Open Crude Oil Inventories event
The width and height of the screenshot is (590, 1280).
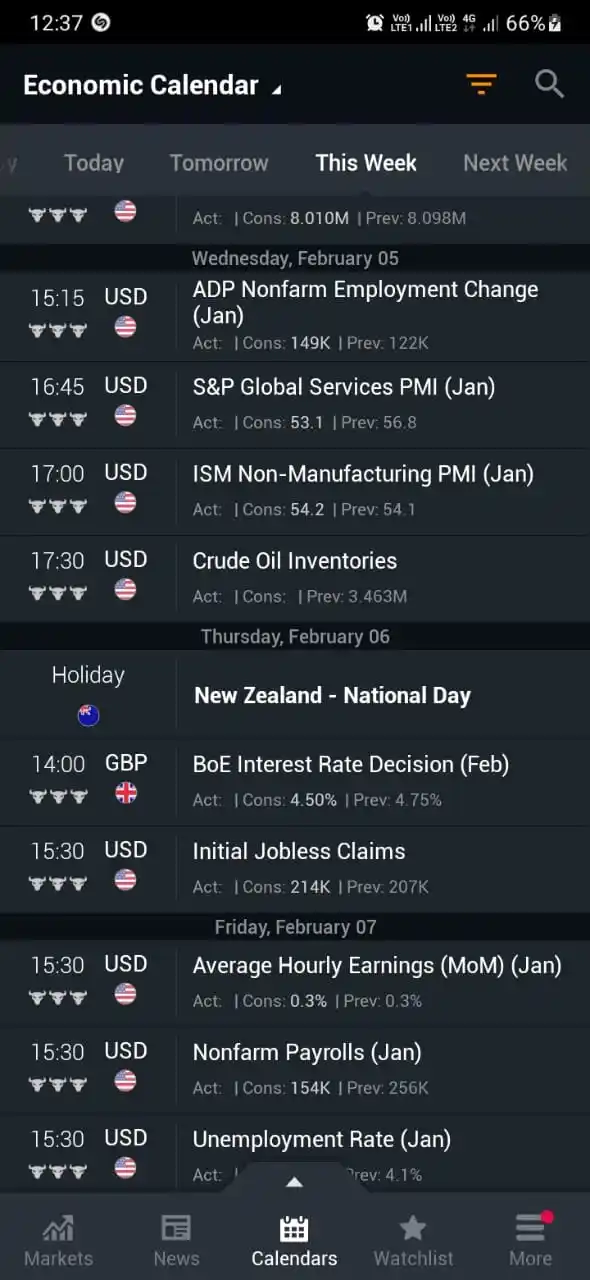(x=295, y=579)
